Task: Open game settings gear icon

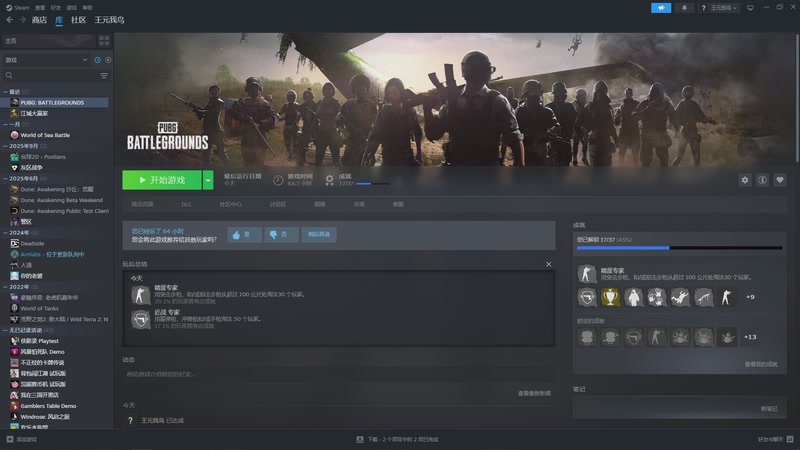Action: click(x=745, y=180)
